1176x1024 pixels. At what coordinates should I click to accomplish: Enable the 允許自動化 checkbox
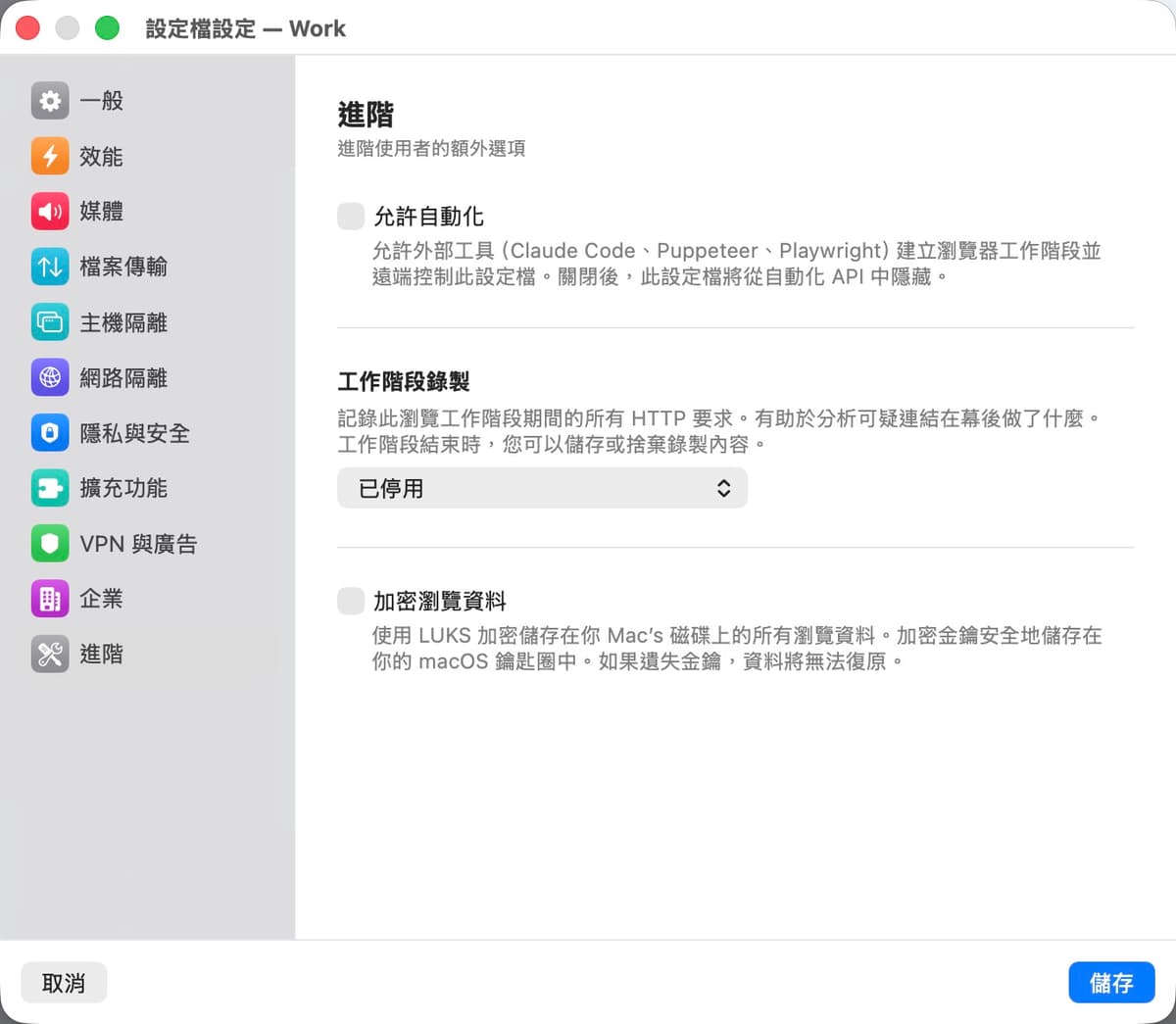(351, 217)
